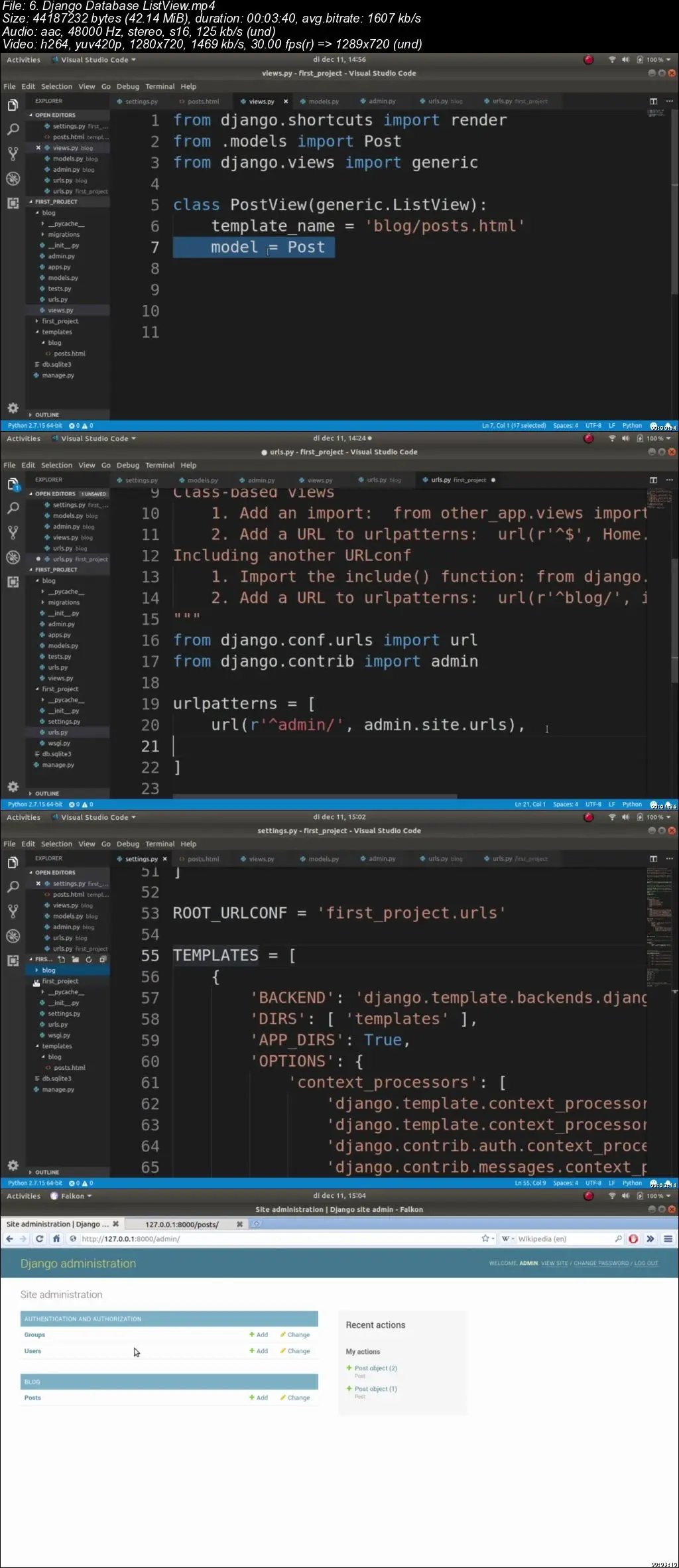Bookmark the page with Falkon star icon
679x1568 pixels.
485,1238
